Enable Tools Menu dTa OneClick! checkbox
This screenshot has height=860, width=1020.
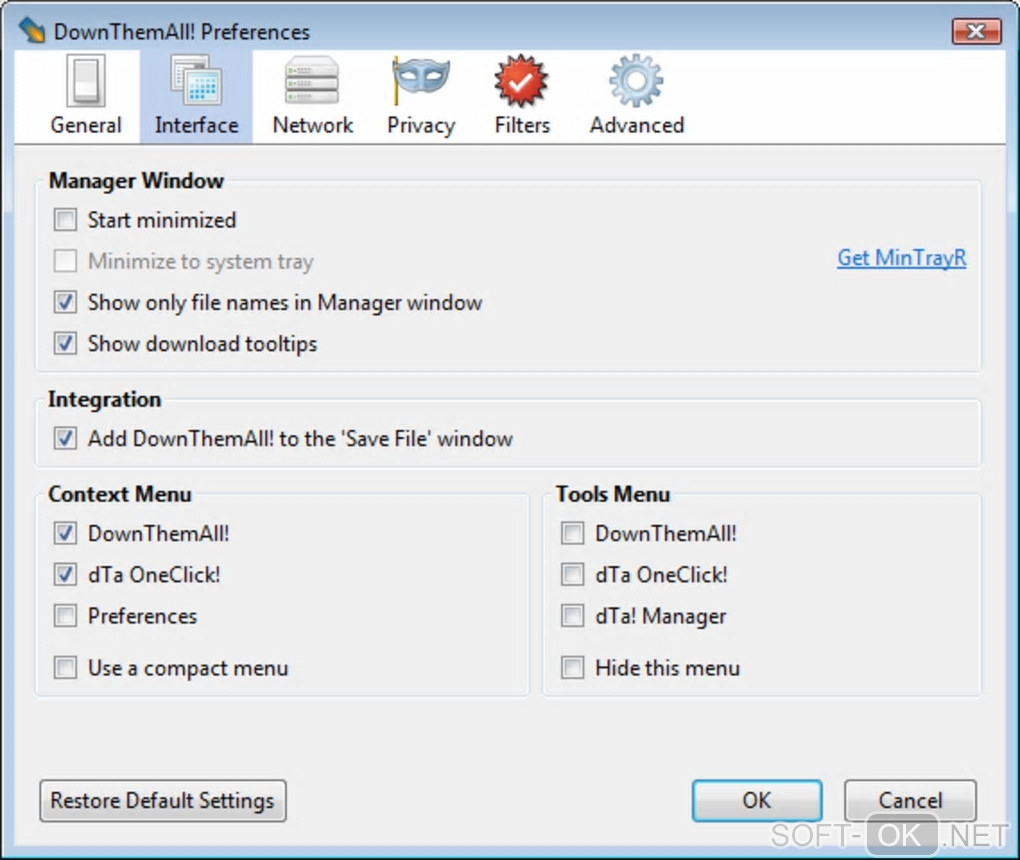[572, 574]
